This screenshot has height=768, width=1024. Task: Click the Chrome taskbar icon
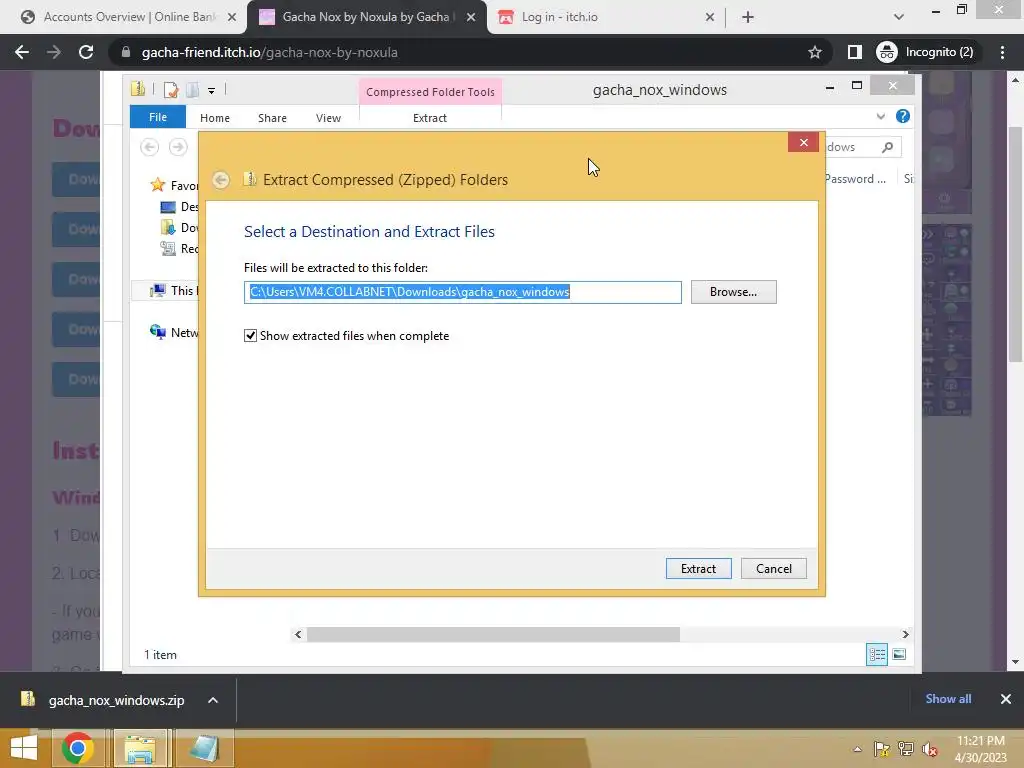[x=78, y=748]
